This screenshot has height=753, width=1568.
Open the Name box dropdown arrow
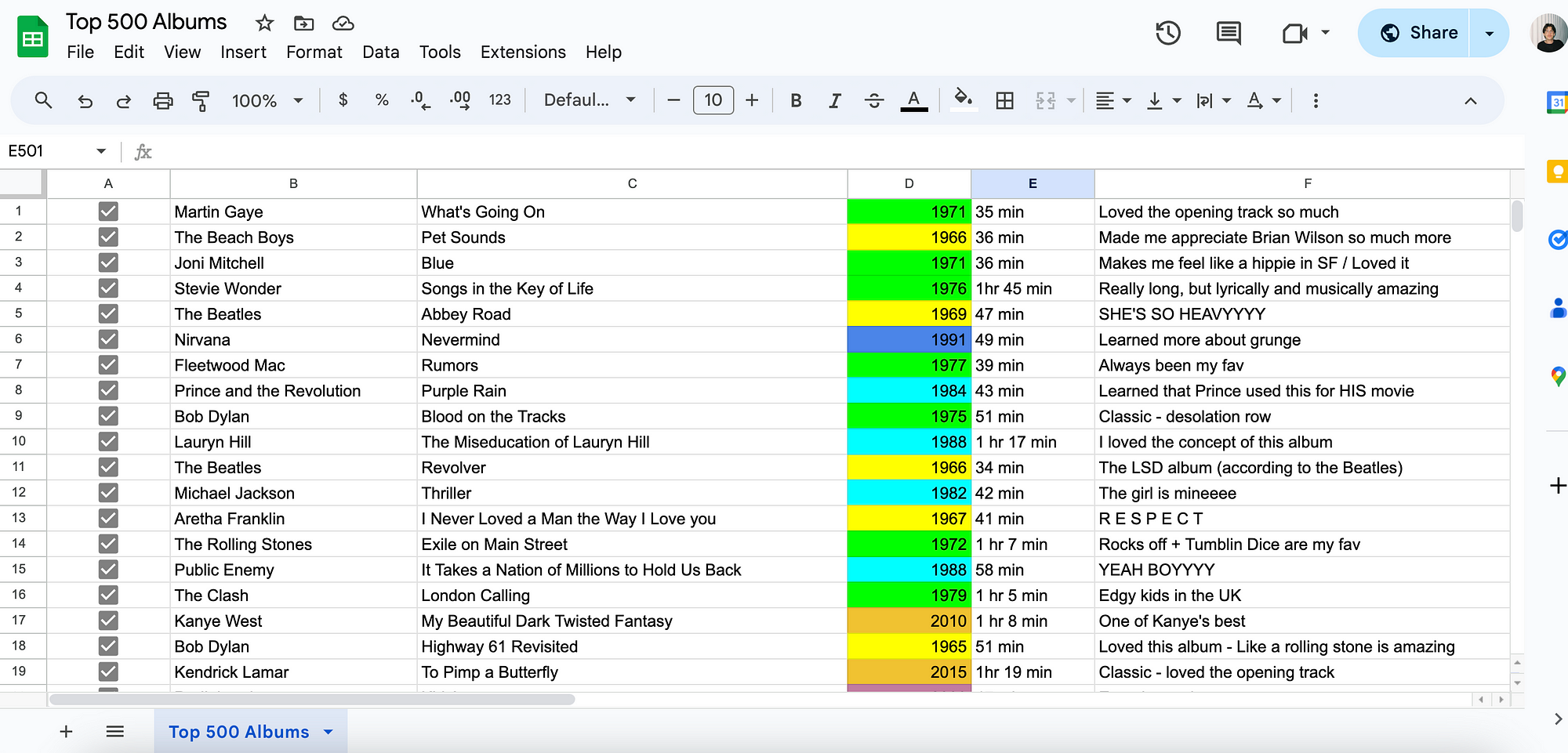coord(101,151)
